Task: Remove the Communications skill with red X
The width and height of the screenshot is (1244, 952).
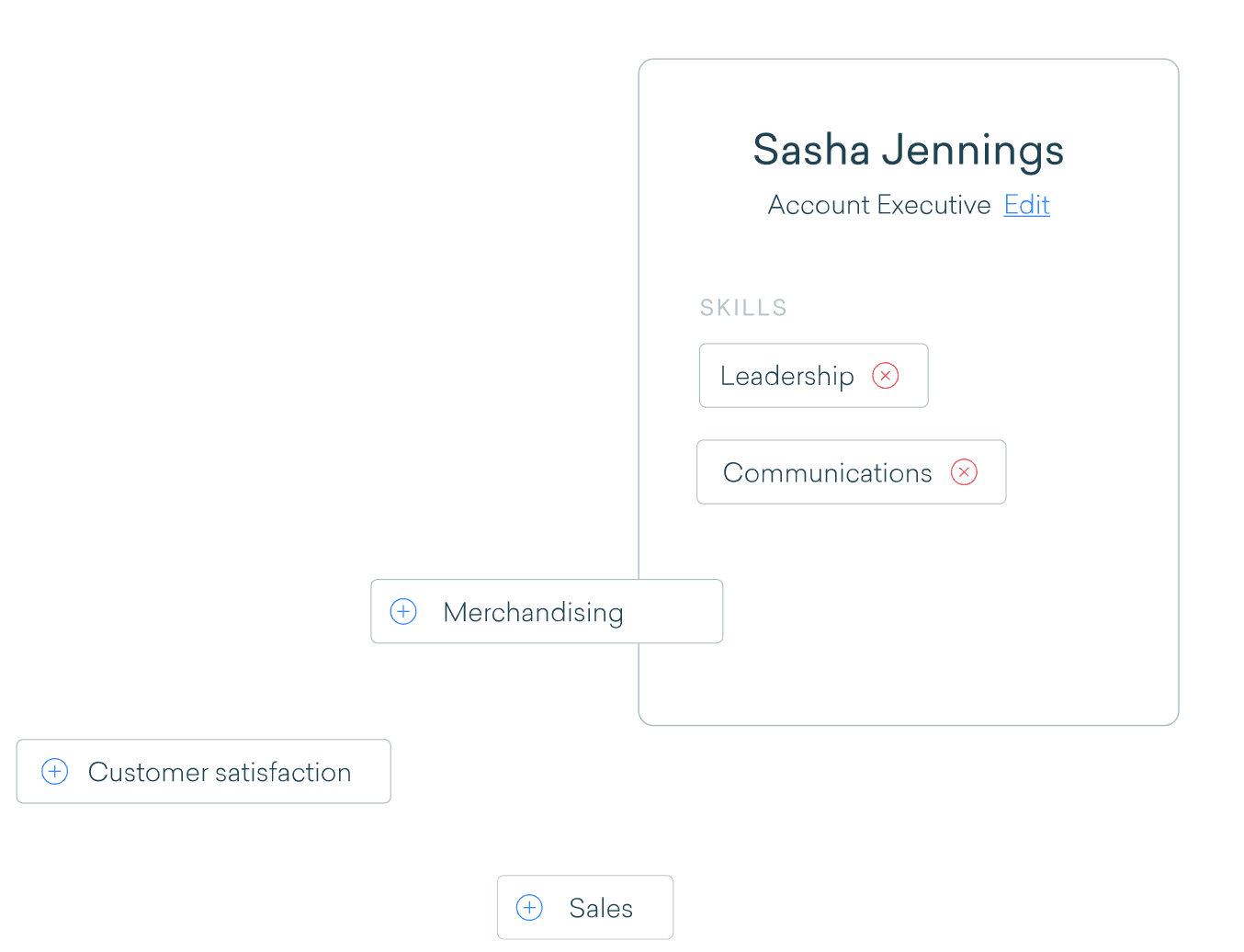Action: (x=964, y=472)
